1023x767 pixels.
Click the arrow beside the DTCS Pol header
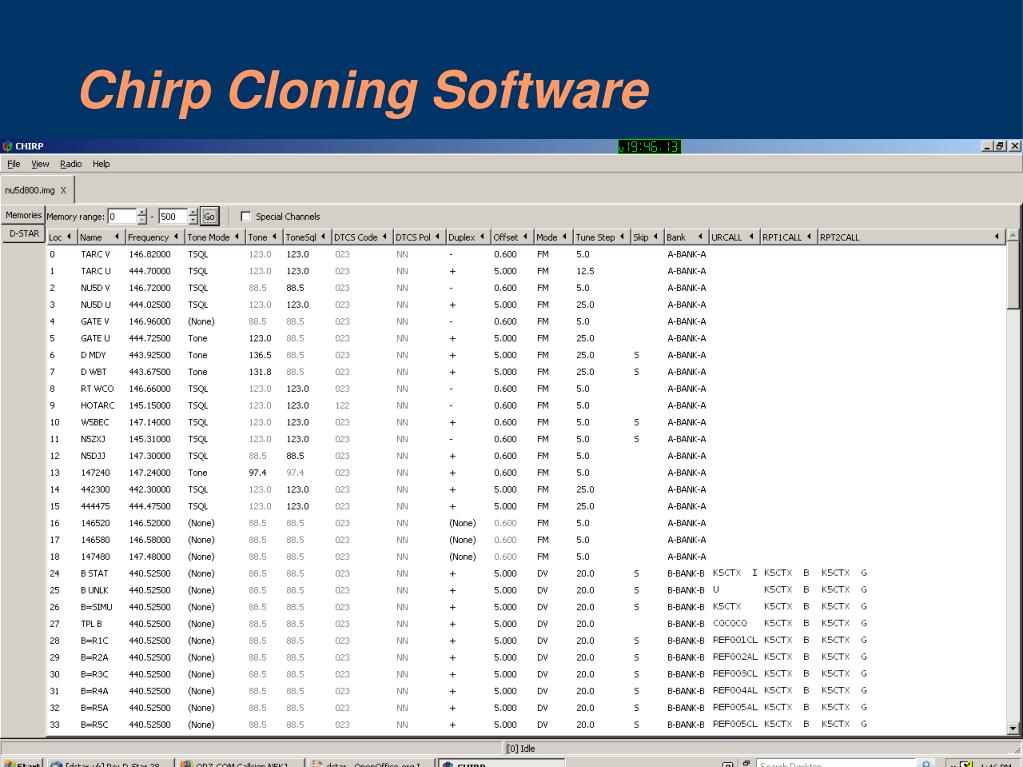pyautogui.click(x=437, y=237)
